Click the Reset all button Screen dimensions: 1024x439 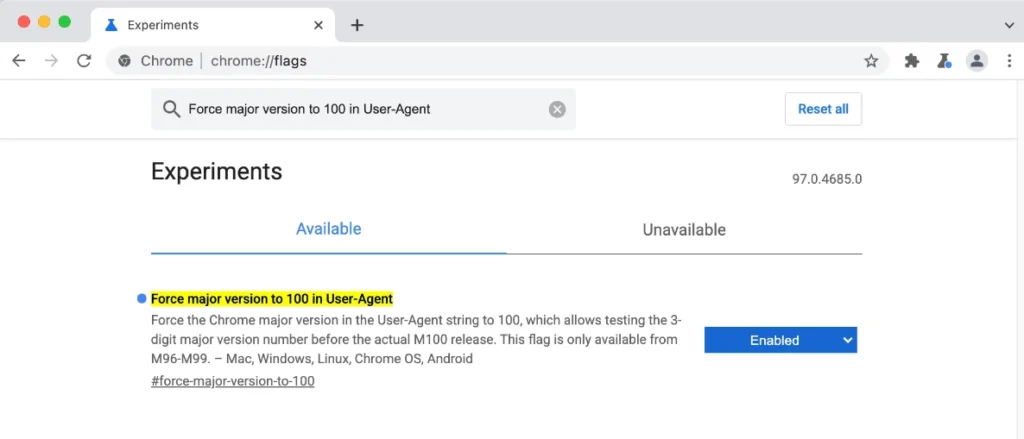(823, 109)
